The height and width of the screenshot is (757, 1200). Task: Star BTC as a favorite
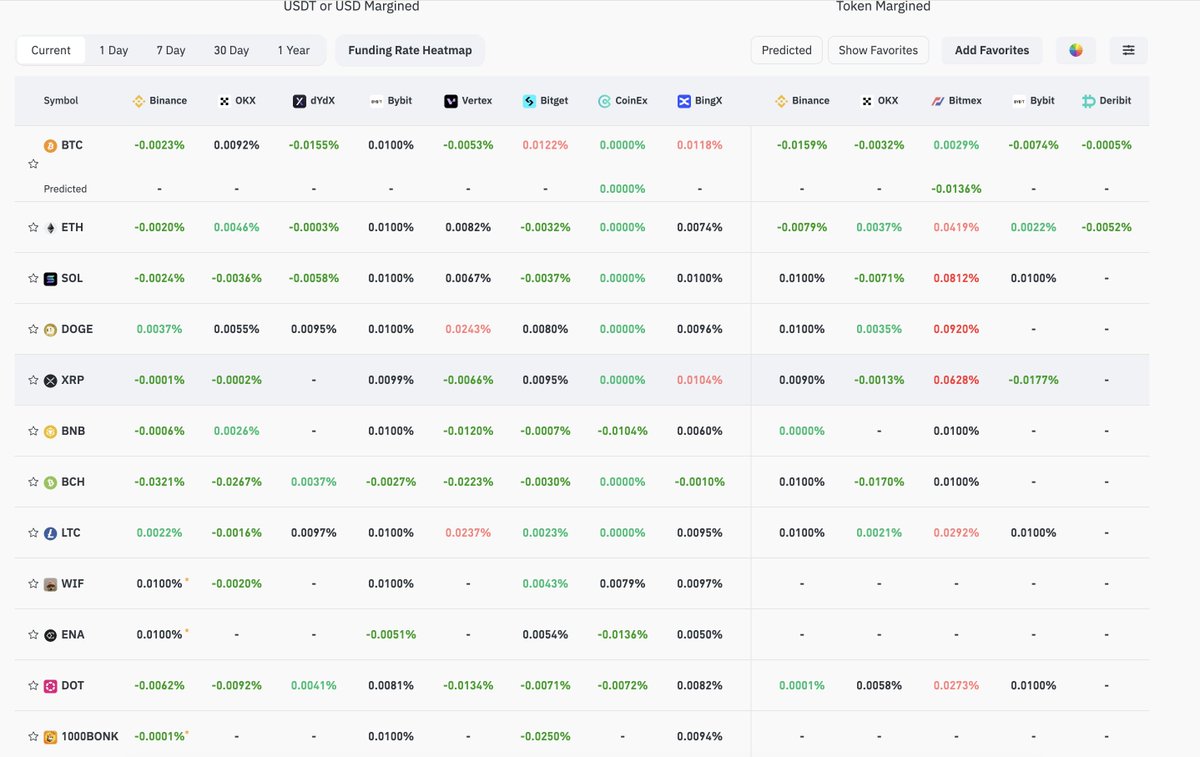tap(33, 163)
